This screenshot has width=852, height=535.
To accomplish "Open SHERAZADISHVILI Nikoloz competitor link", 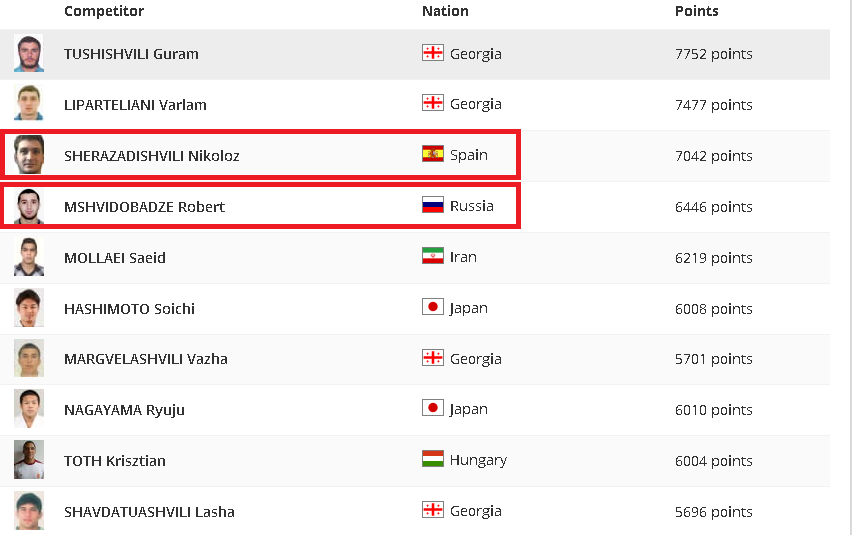I will [x=152, y=156].
